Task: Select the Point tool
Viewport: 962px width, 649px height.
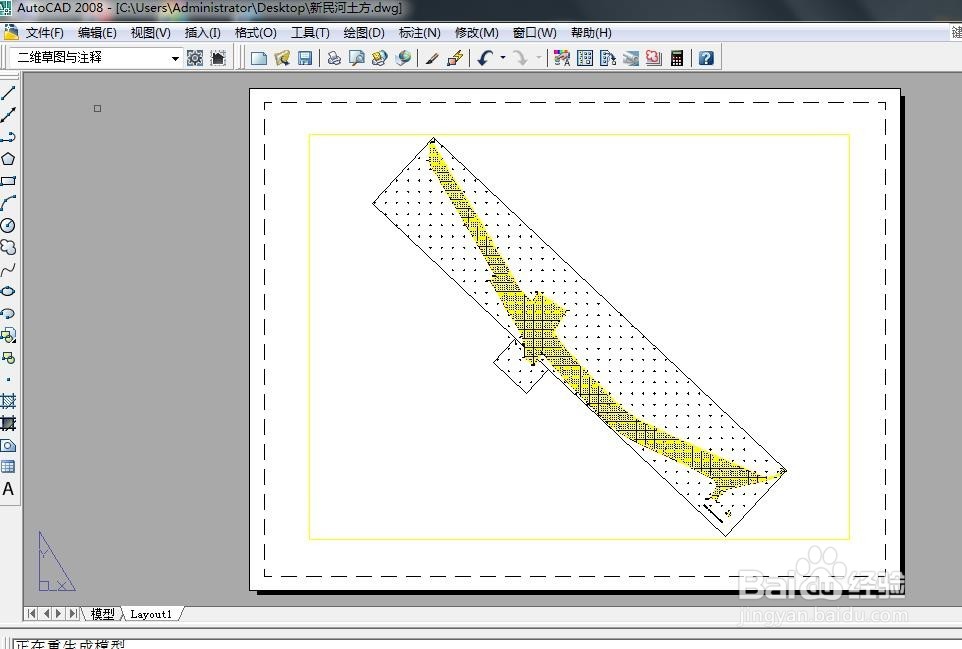Action: 8,380
